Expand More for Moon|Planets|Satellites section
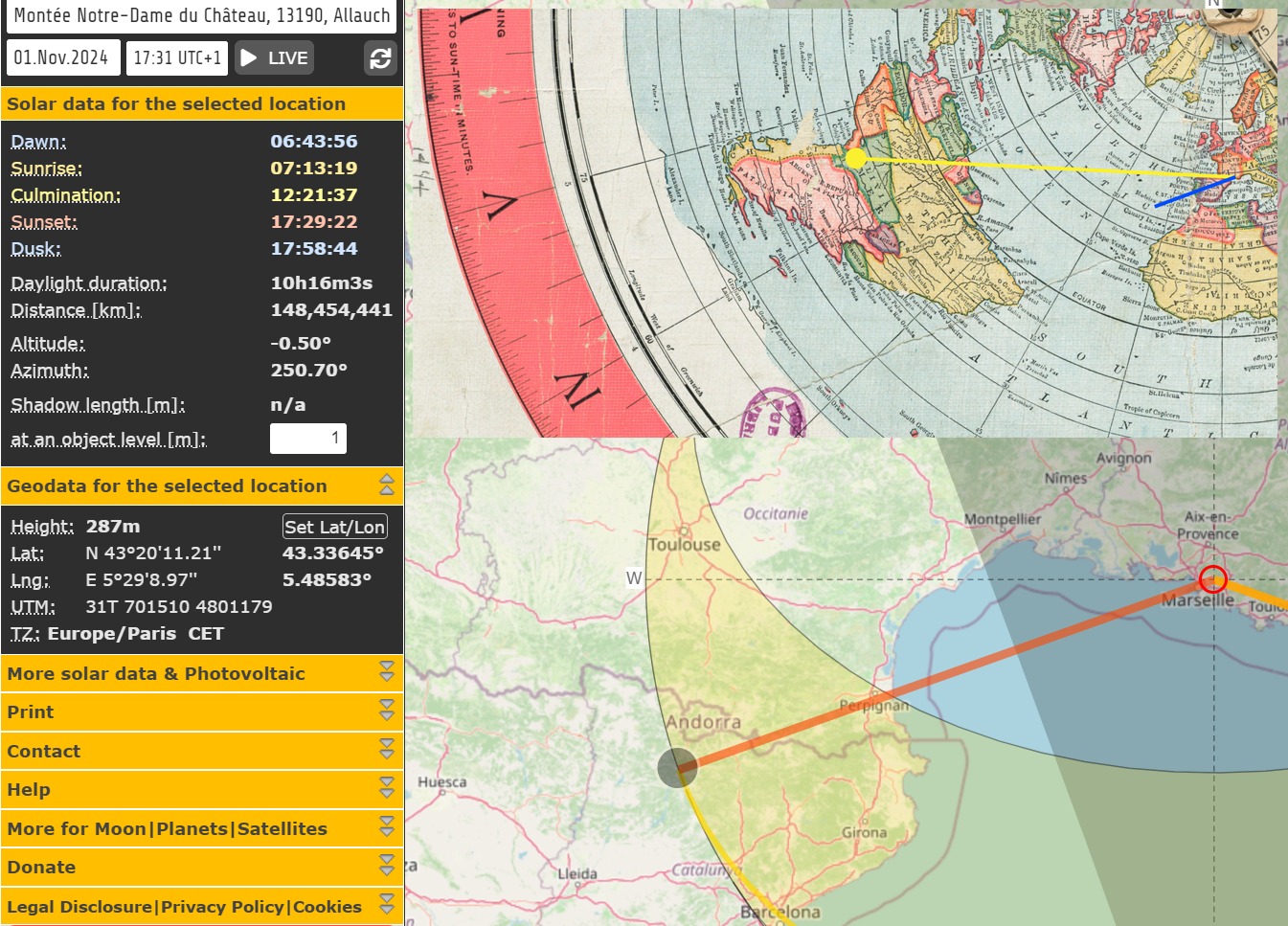Viewport: 1288px width, 926px height. pos(387,826)
